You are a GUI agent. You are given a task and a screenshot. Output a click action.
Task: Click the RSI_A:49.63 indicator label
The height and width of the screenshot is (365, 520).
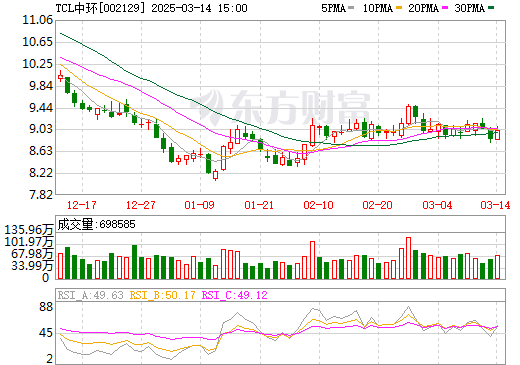coord(91,295)
